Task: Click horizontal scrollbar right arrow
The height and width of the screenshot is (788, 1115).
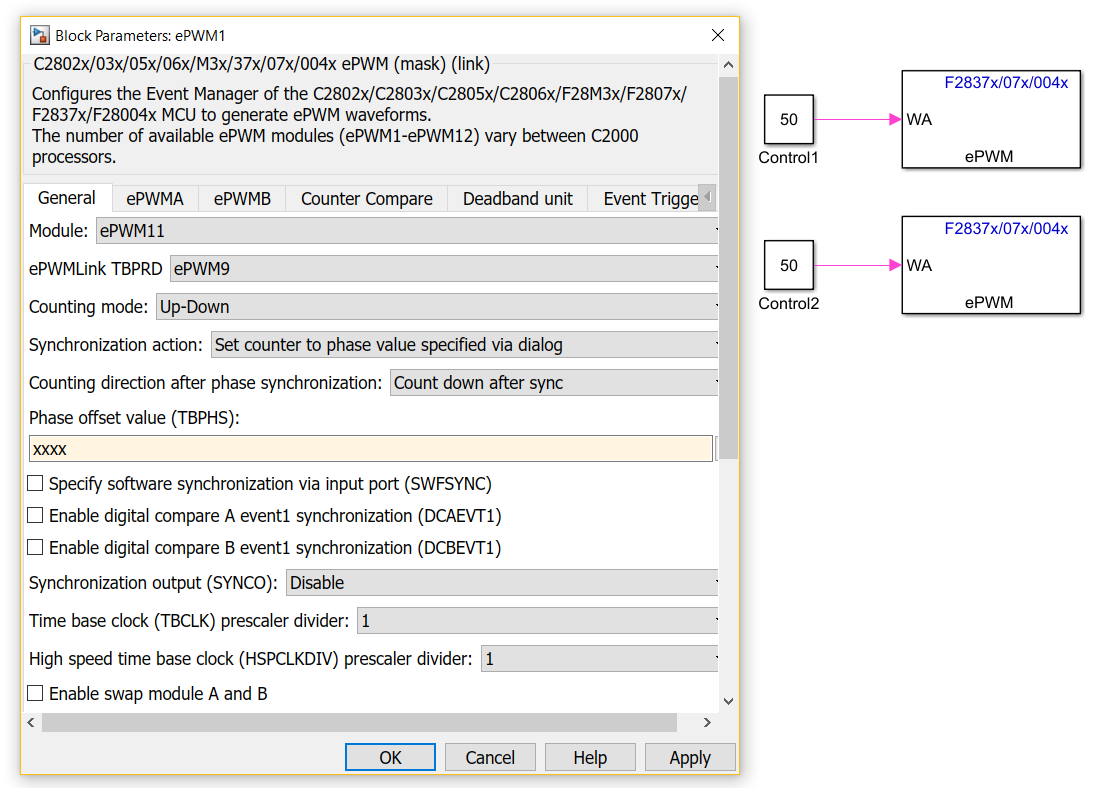Action: pos(707,723)
